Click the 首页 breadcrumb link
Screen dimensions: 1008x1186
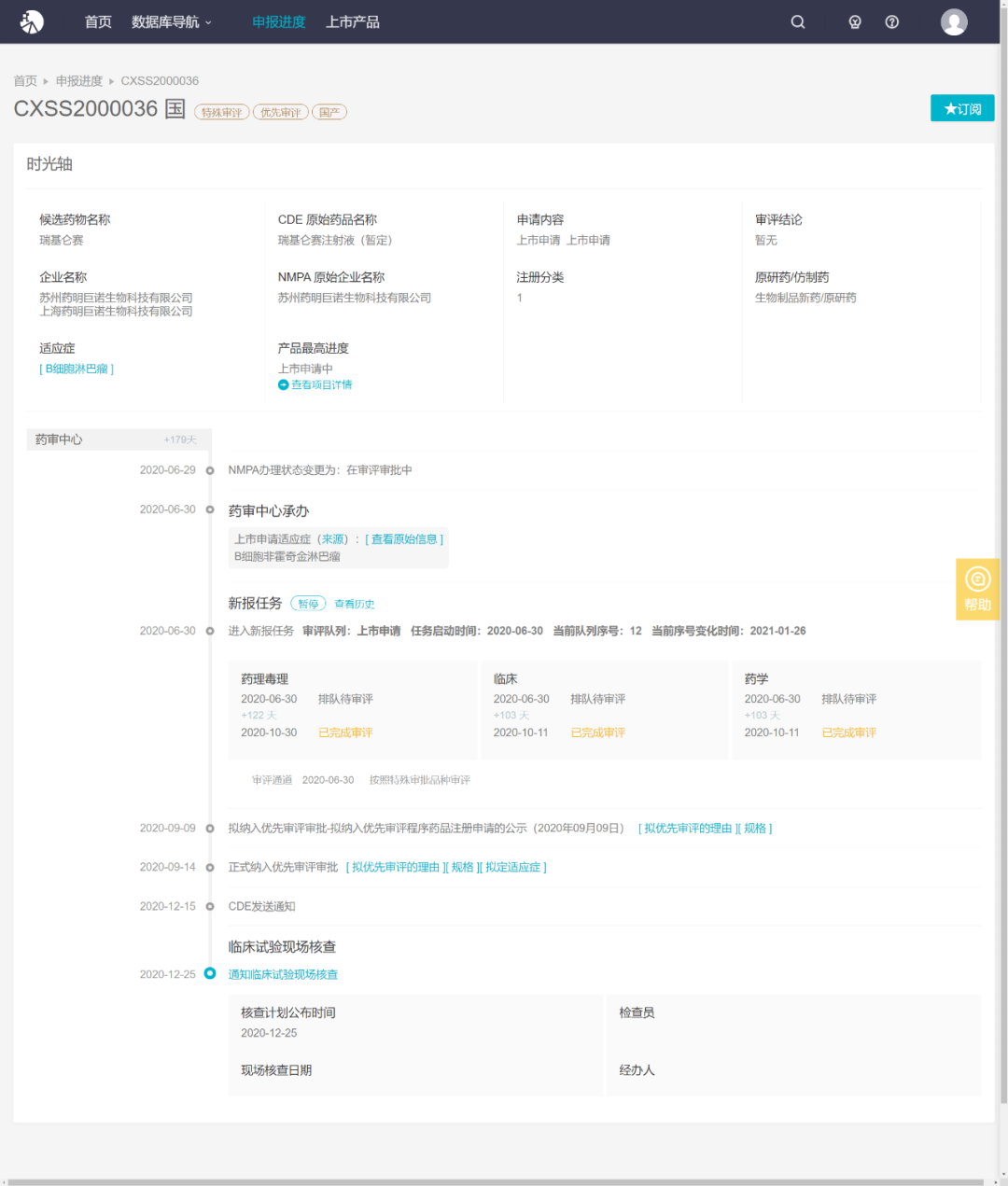point(25,80)
